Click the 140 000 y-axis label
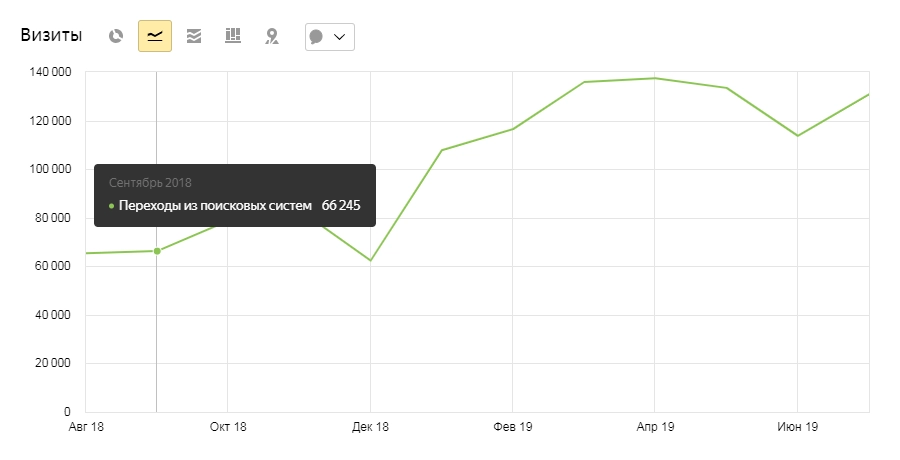The height and width of the screenshot is (460, 900). click(x=49, y=73)
